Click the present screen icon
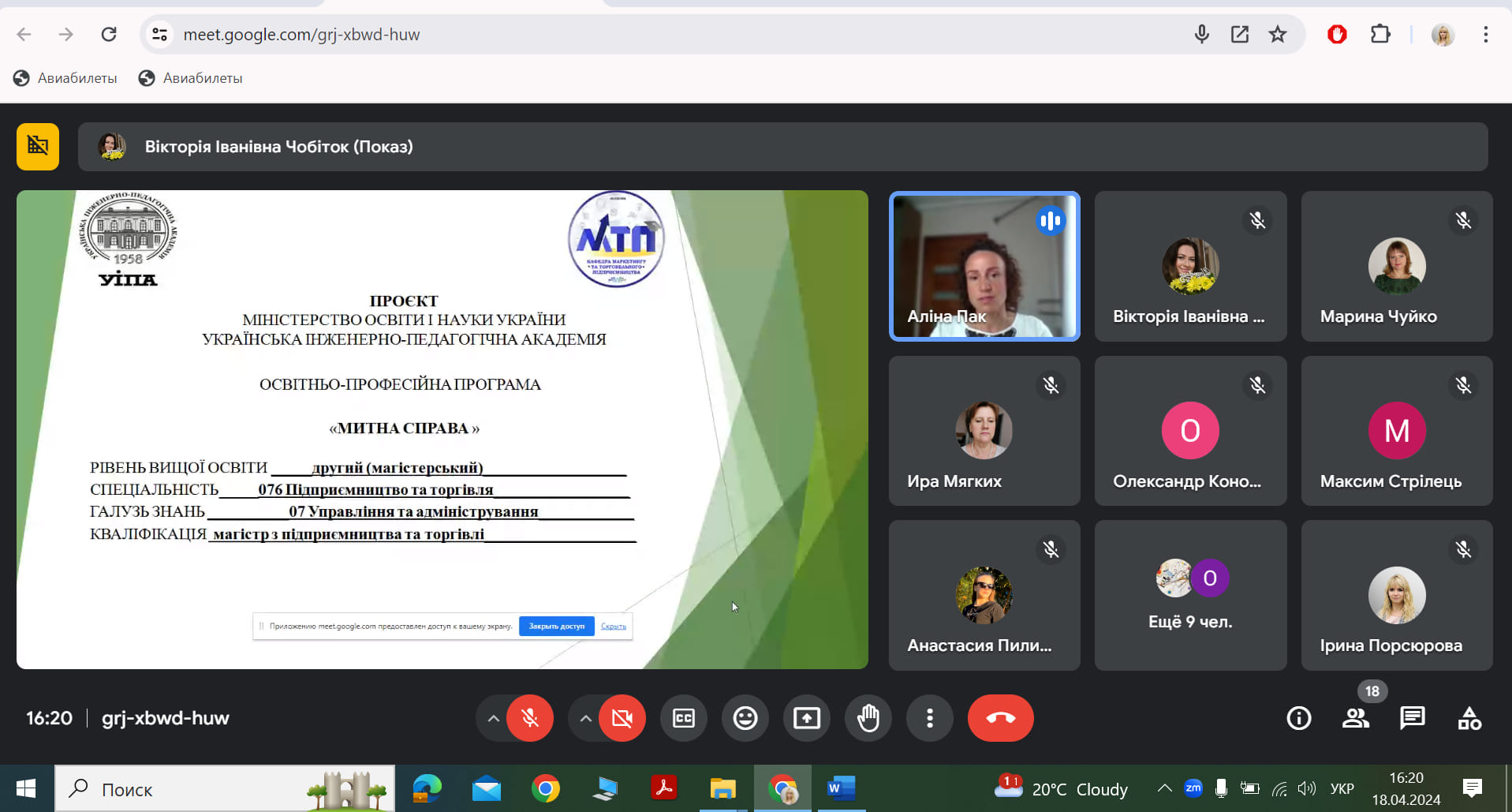 click(x=806, y=718)
